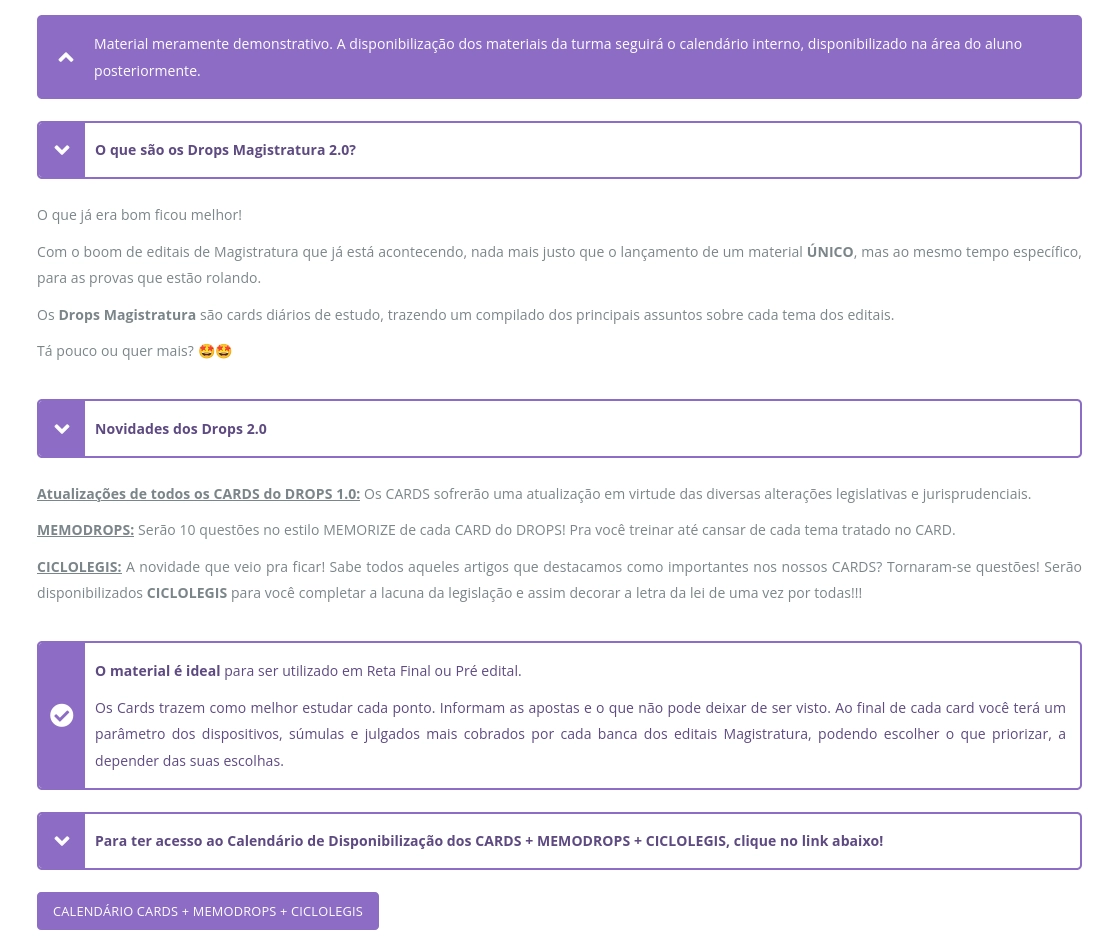Click bold 'CICLOLEGIS' in 'disponibilizados CICLOLEGIS' sentence

pyautogui.click(x=187, y=593)
